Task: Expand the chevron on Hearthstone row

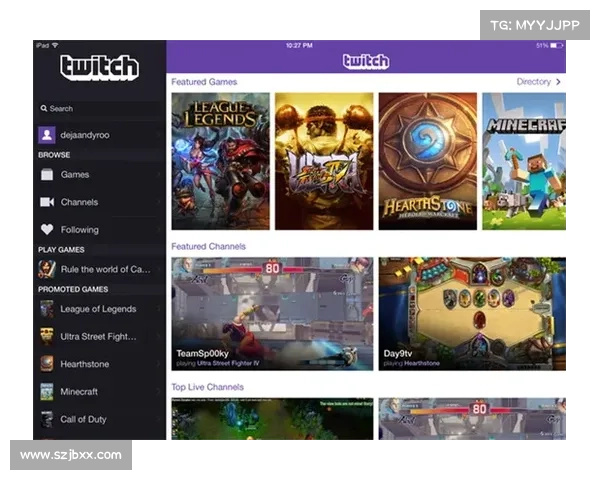Action: pos(158,364)
